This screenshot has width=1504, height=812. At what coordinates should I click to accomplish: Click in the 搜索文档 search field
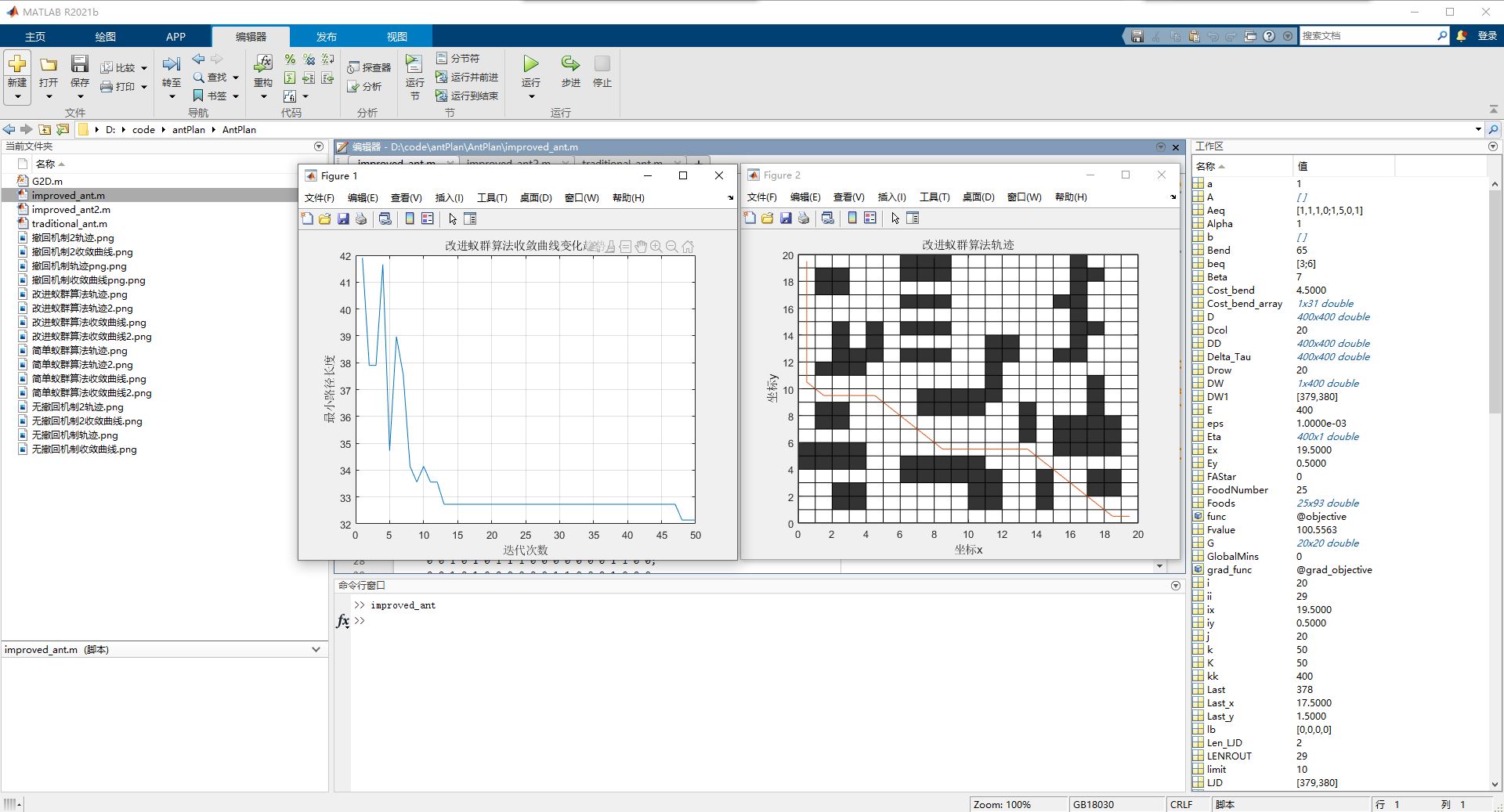tap(1367, 36)
